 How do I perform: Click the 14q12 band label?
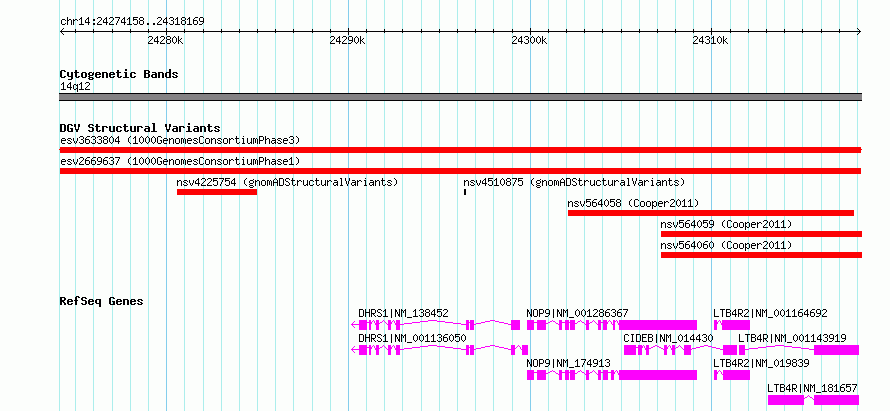pyautogui.click(x=75, y=87)
